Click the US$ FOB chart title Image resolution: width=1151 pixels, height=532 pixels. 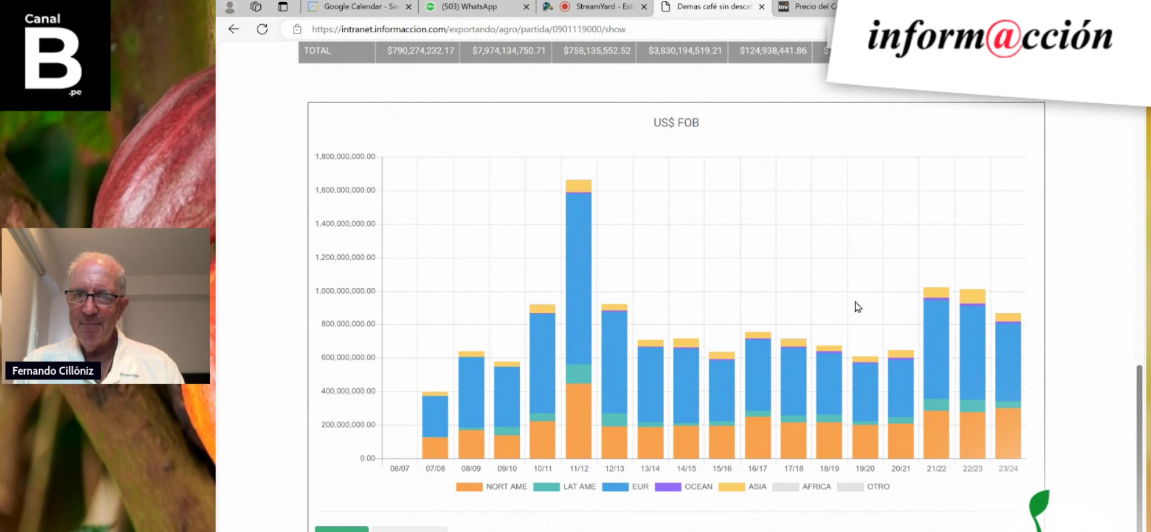tap(676, 123)
